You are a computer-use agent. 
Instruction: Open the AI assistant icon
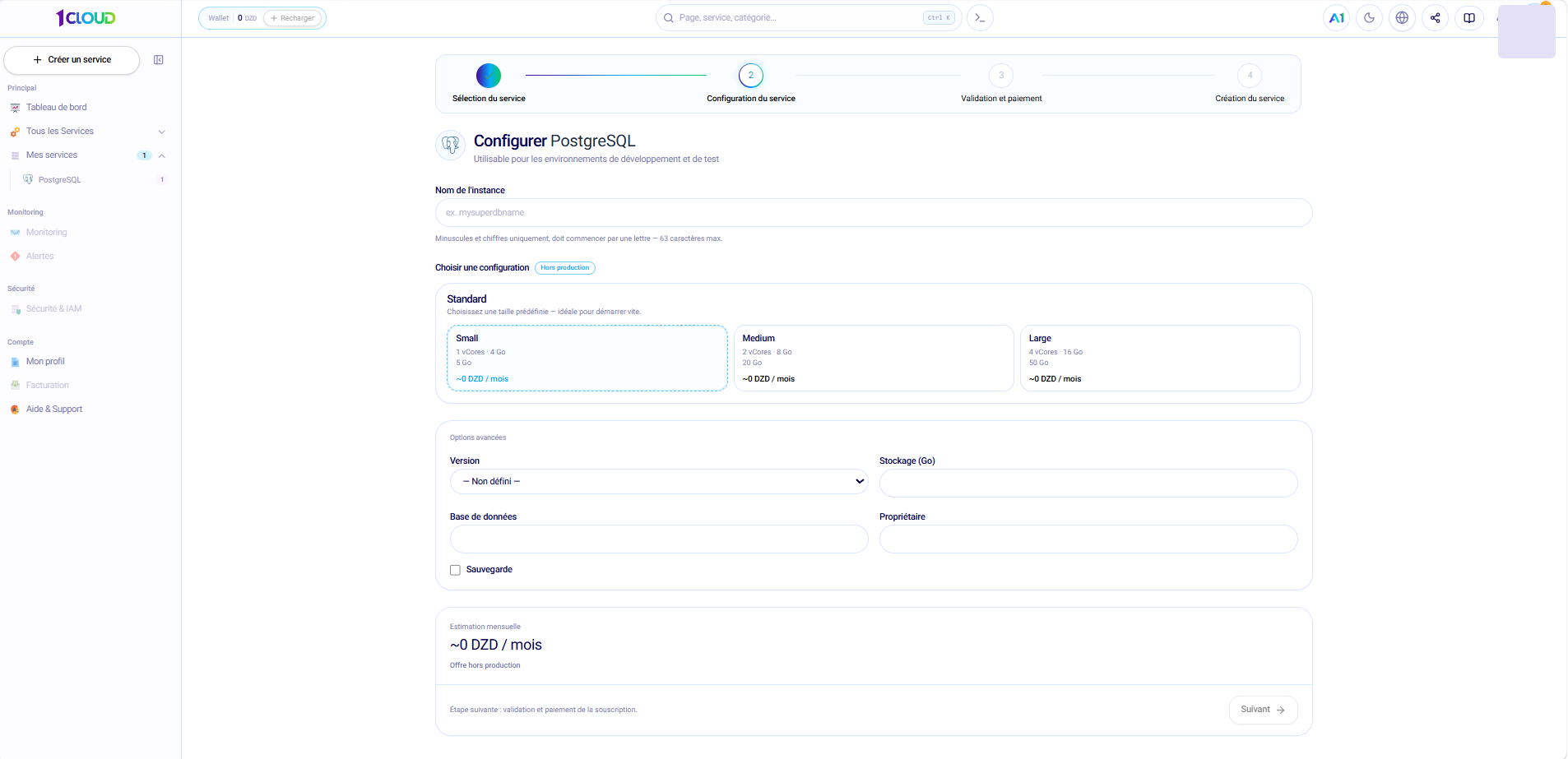[x=1337, y=17]
